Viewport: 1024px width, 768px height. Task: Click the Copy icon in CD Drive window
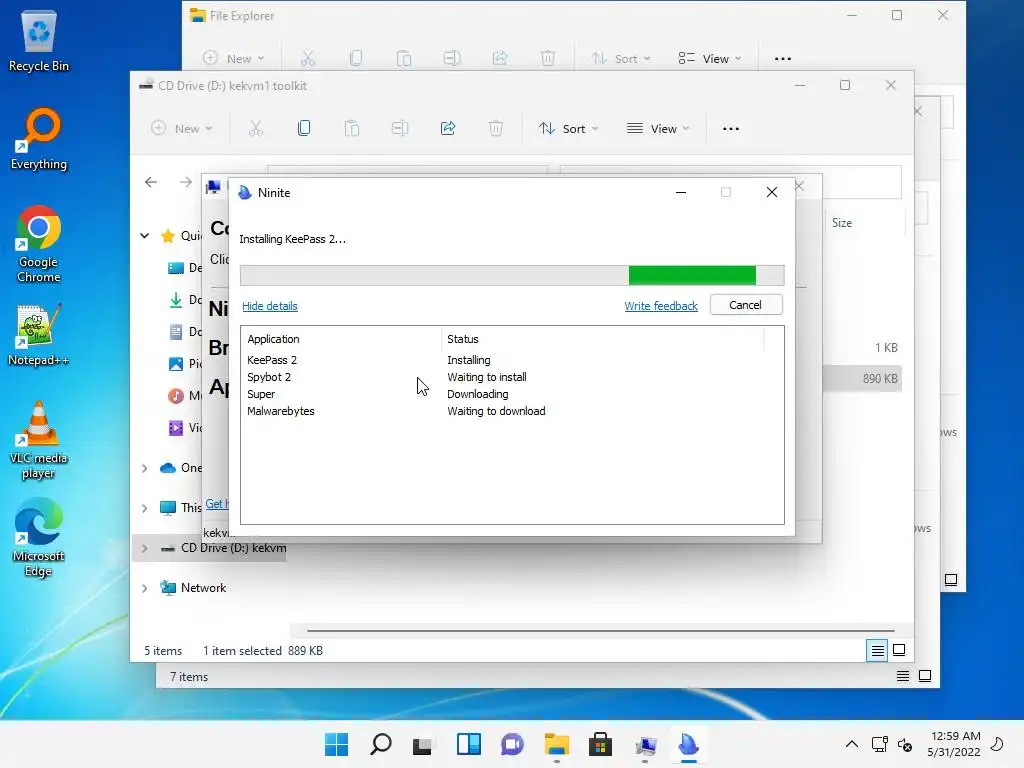click(x=304, y=129)
